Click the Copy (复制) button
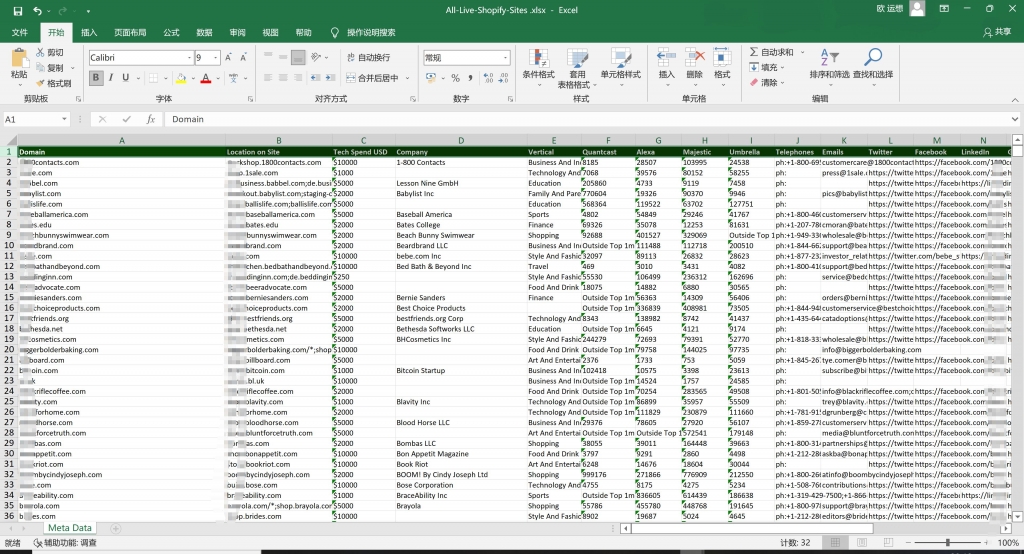The width and height of the screenshot is (1024, 554). point(51,67)
